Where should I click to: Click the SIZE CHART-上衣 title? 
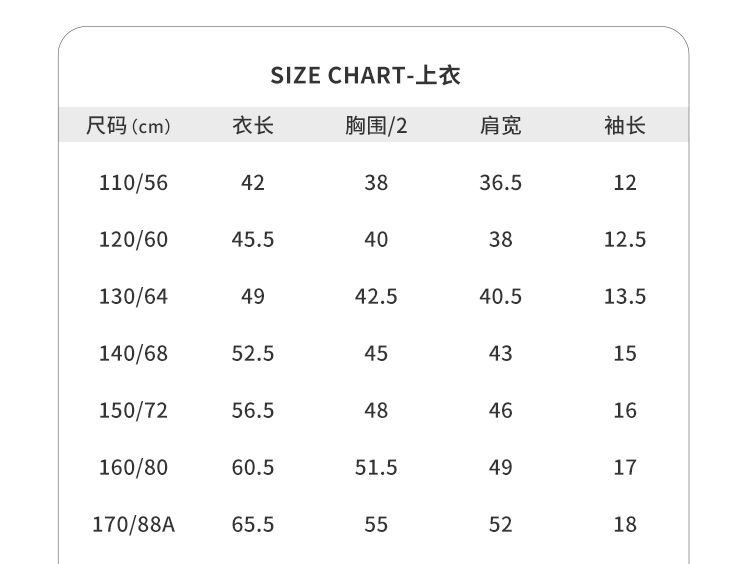tap(365, 76)
